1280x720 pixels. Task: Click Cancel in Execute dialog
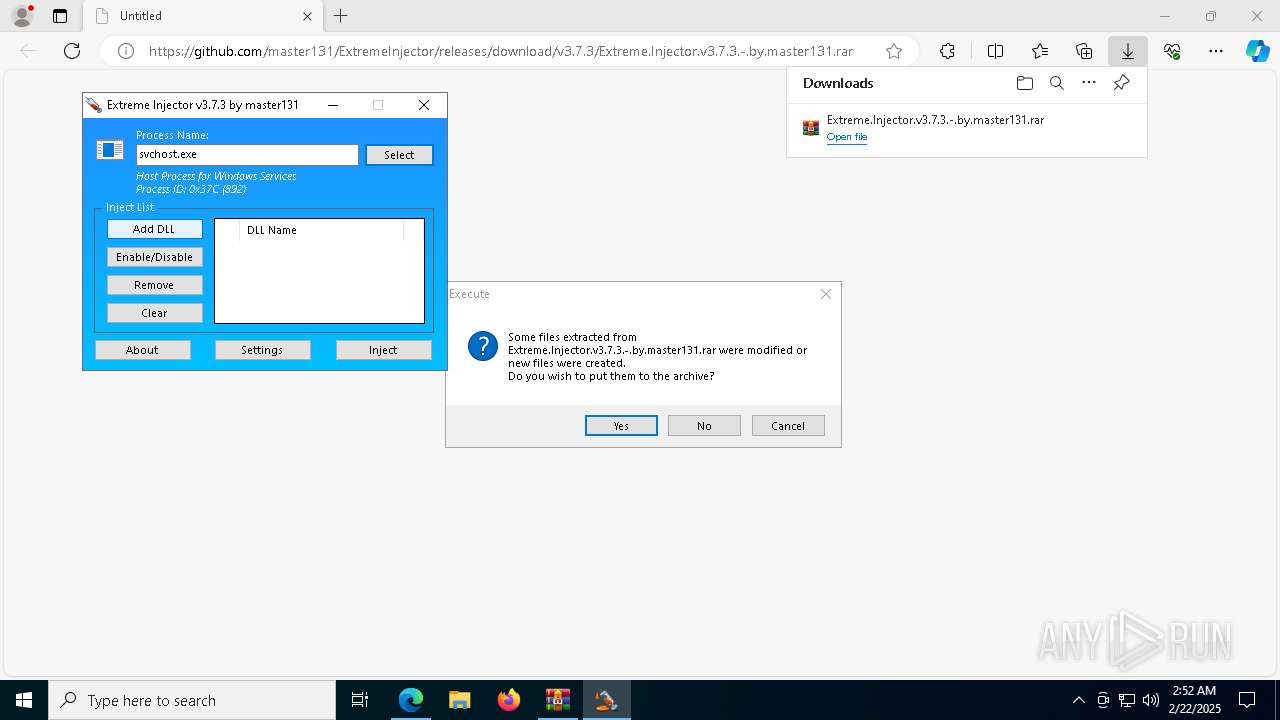click(x=788, y=426)
